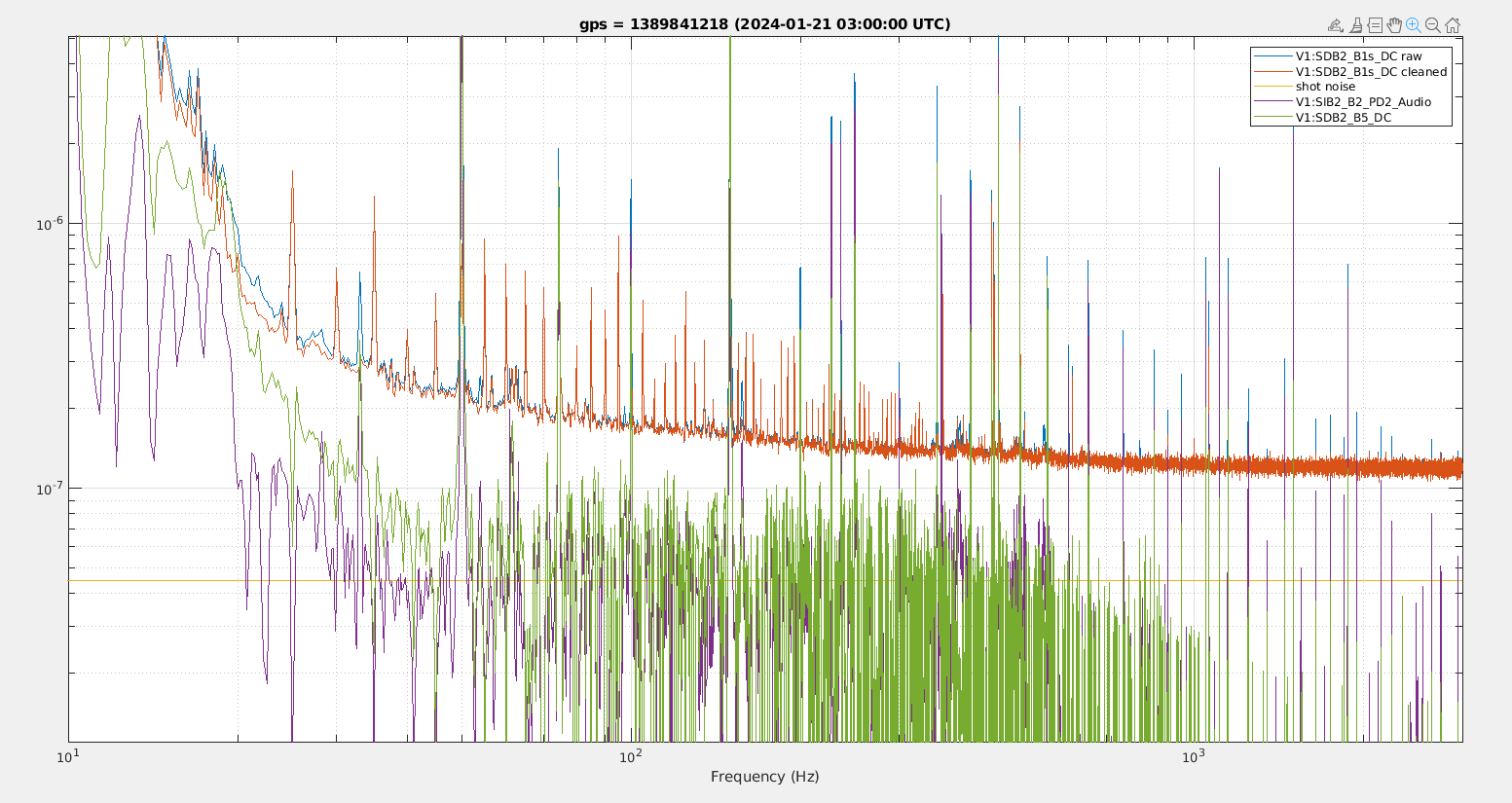Select the plot title with gps timestamp
Screen dimensions: 1512x803
[765, 24]
